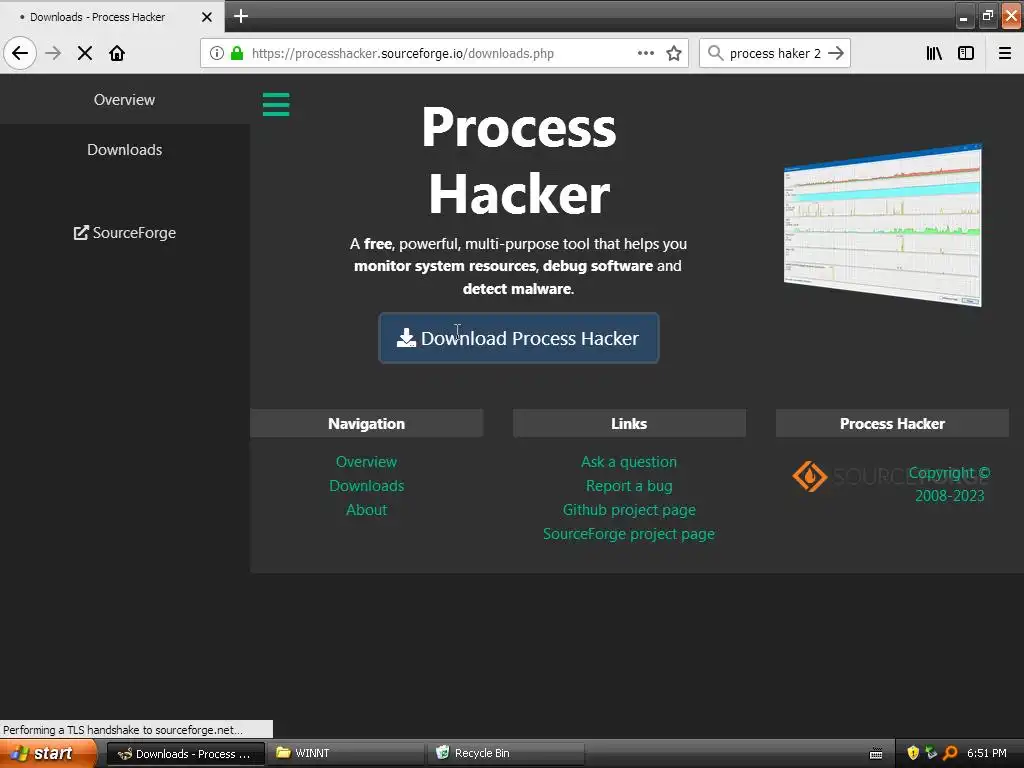Open the Downloads footer link

tap(366, 486)
